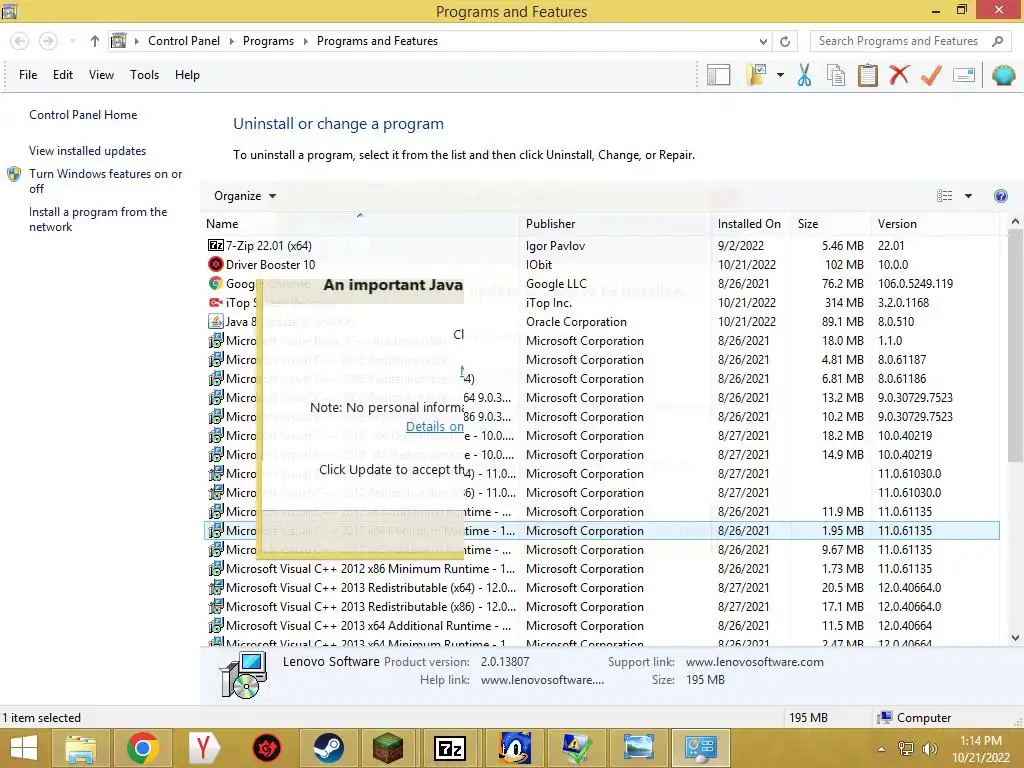Open the Edit menu
Image resolution: width=1024 pixels, height=768 pixels.
coord(63,75)
